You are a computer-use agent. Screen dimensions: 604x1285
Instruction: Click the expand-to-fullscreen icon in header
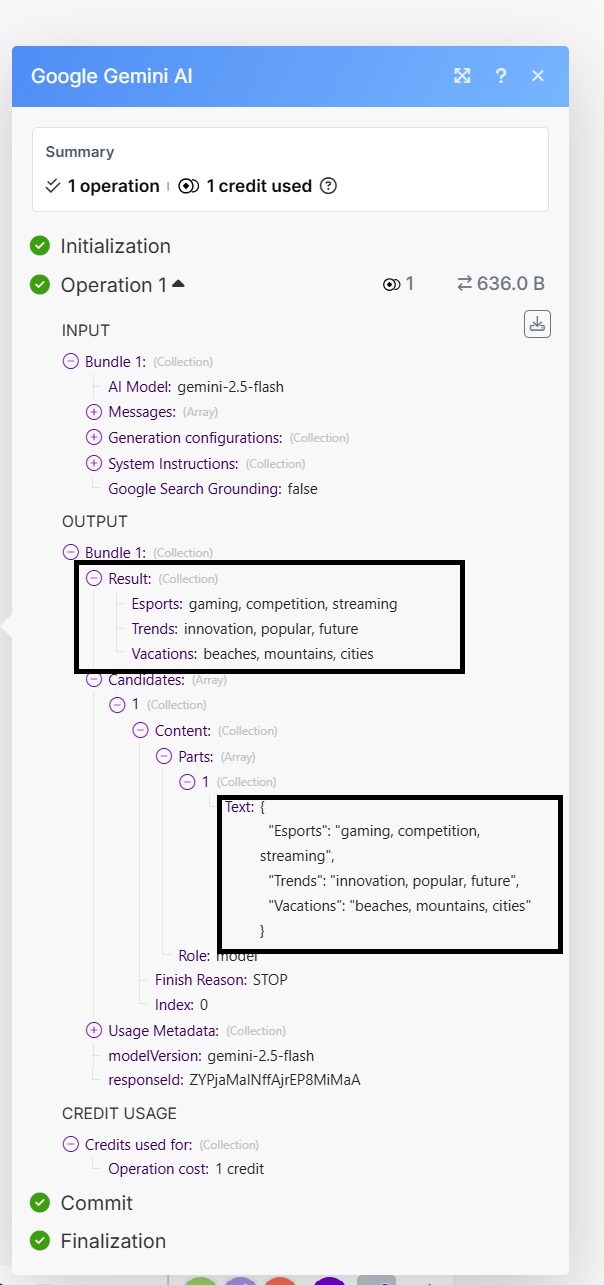[x=462, y=76]
